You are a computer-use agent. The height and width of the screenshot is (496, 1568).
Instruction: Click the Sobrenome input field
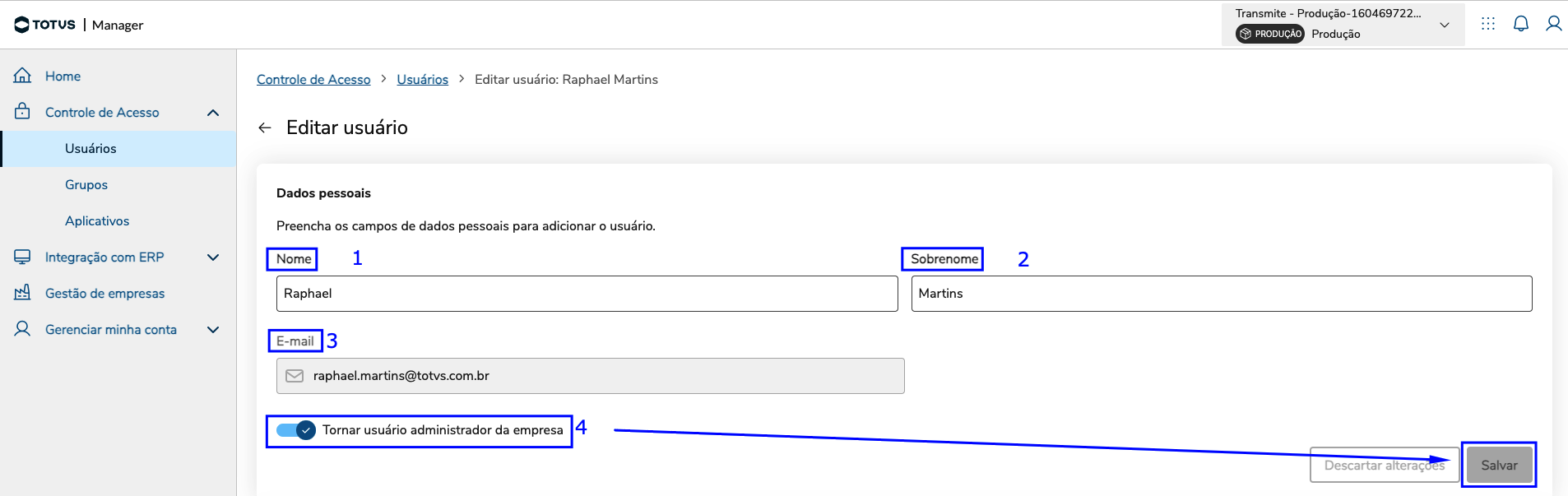pos(1221,294)
